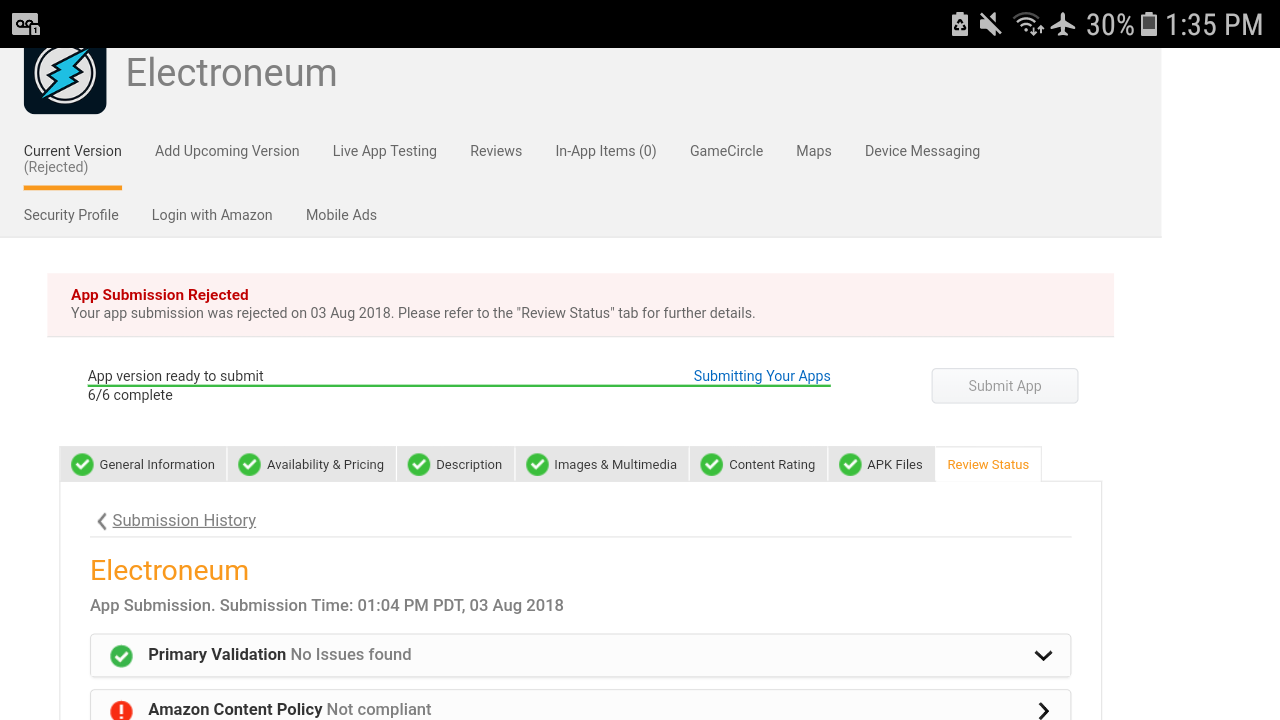Collapse the Primary Validation section arrow

[x=1043, y=656]
